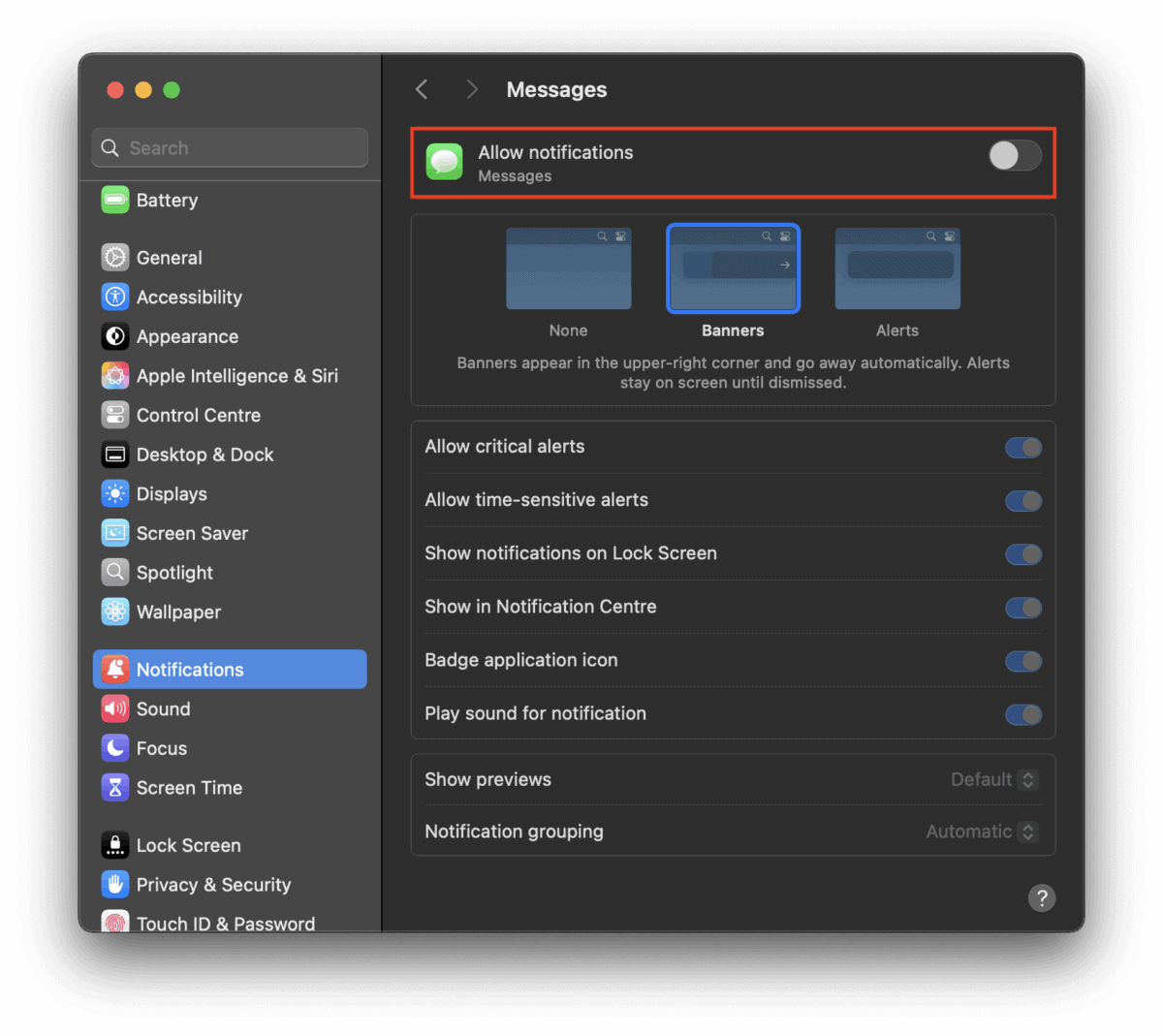This screenshot has width=1163, height=1036.
Task: Click the Touch ID fingerprint icon
Action: (x=115, y=923)
